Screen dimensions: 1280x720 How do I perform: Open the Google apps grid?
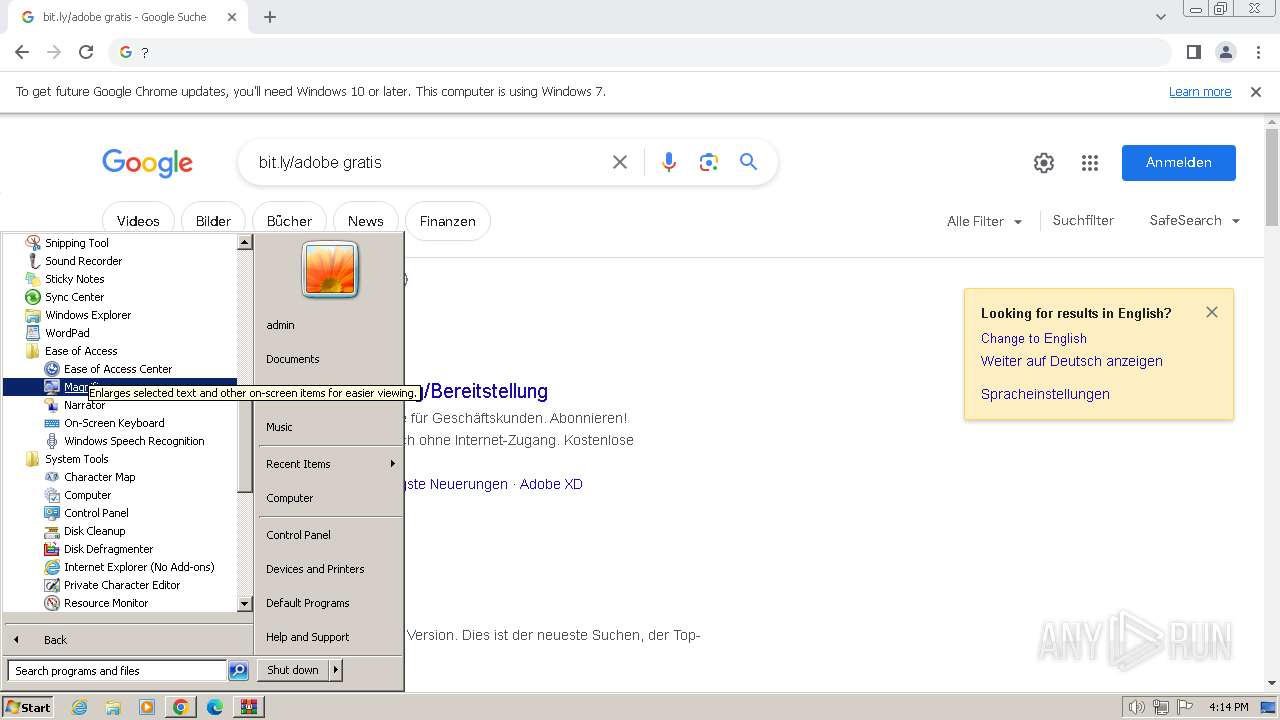1090,163
